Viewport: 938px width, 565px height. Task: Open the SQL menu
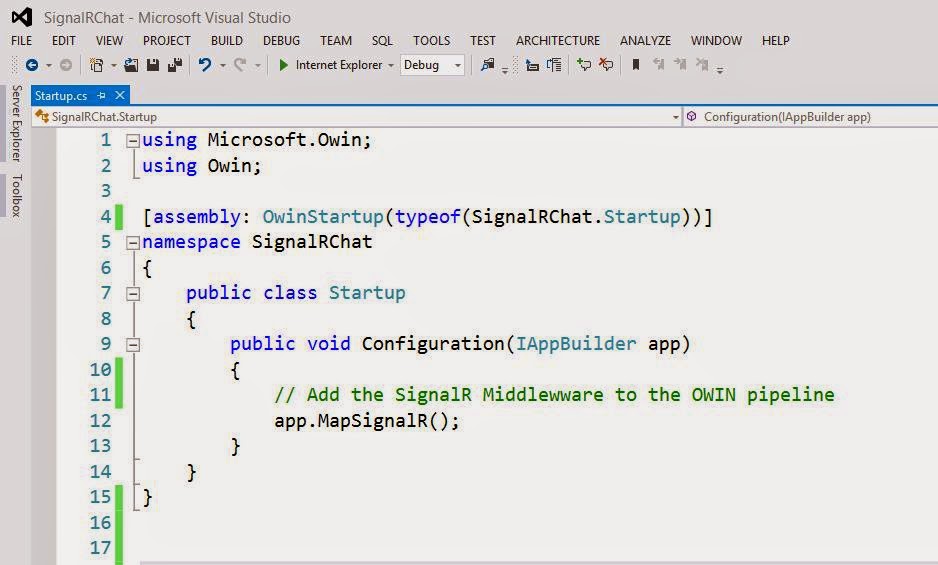[x=382, y=41]
